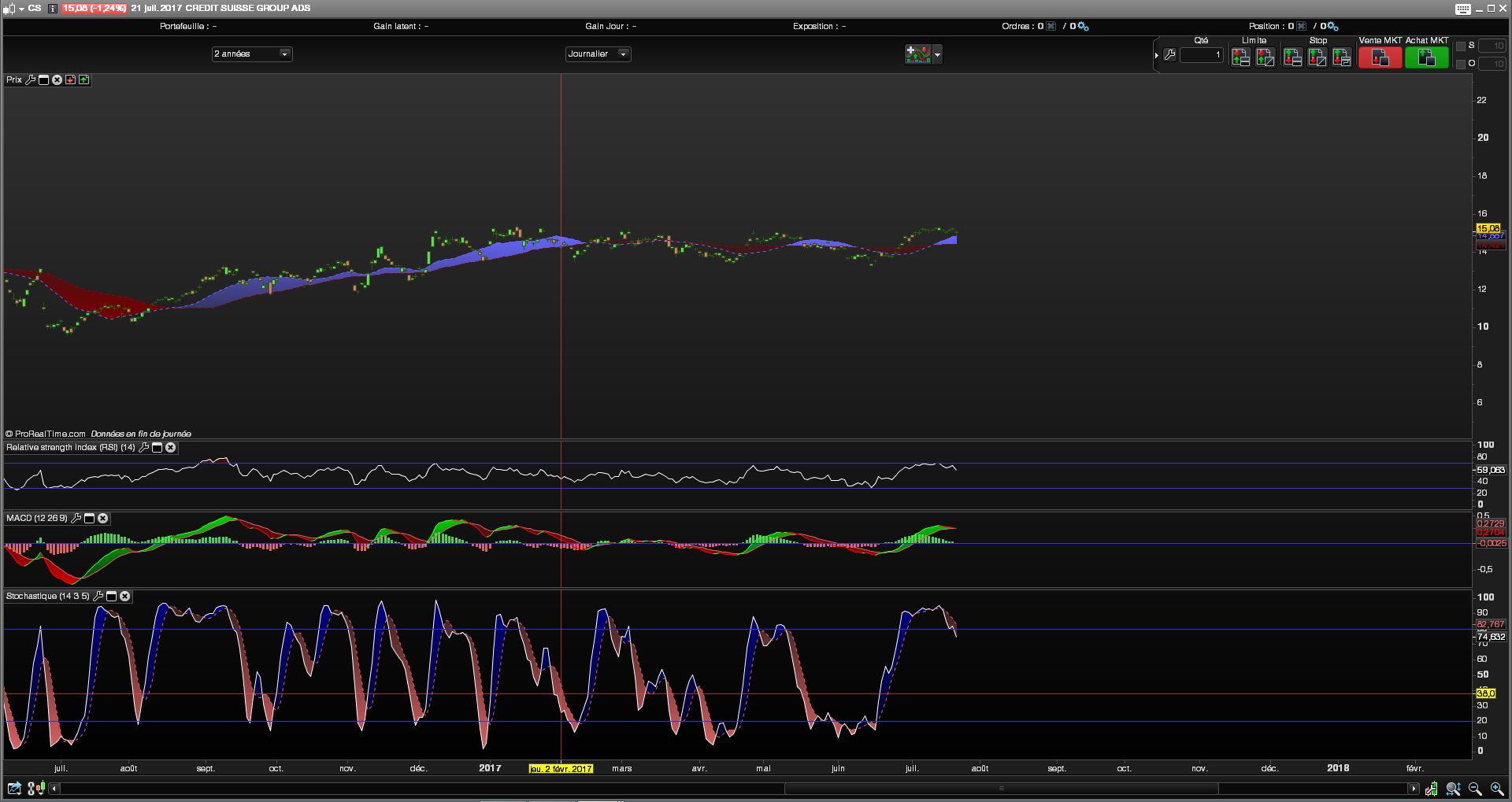This screenshot has height=802, width=1512.
Task: Close the Prix panel
Action: click(x=57, y=79)
